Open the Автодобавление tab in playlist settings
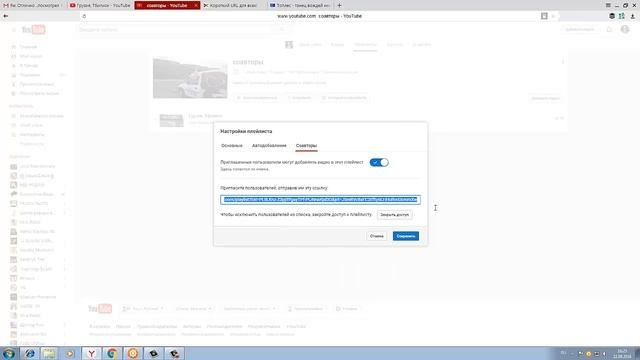 pos(269,146)
